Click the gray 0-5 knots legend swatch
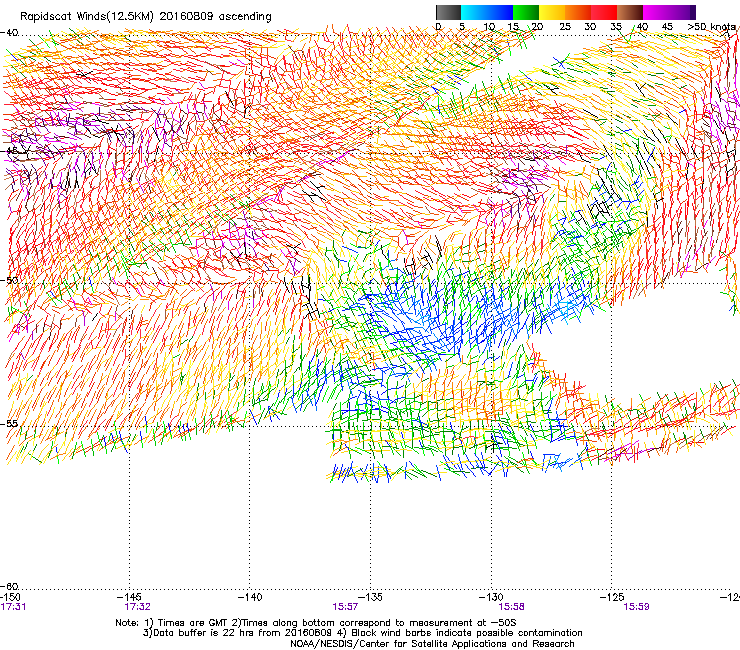The image size is (740, 650). pos(448,12)
